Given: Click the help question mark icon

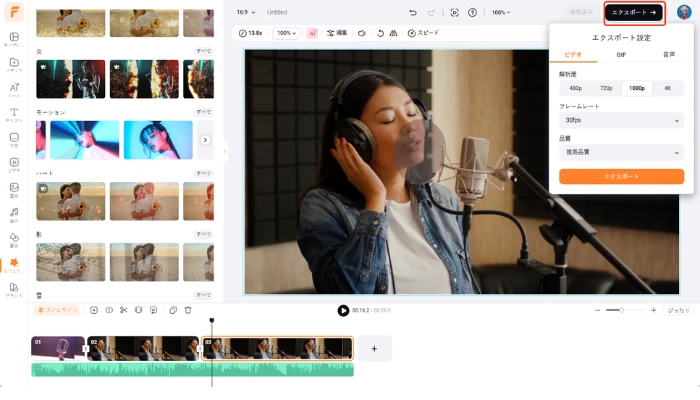Looking at the screenshot, I should coord(473,12).
